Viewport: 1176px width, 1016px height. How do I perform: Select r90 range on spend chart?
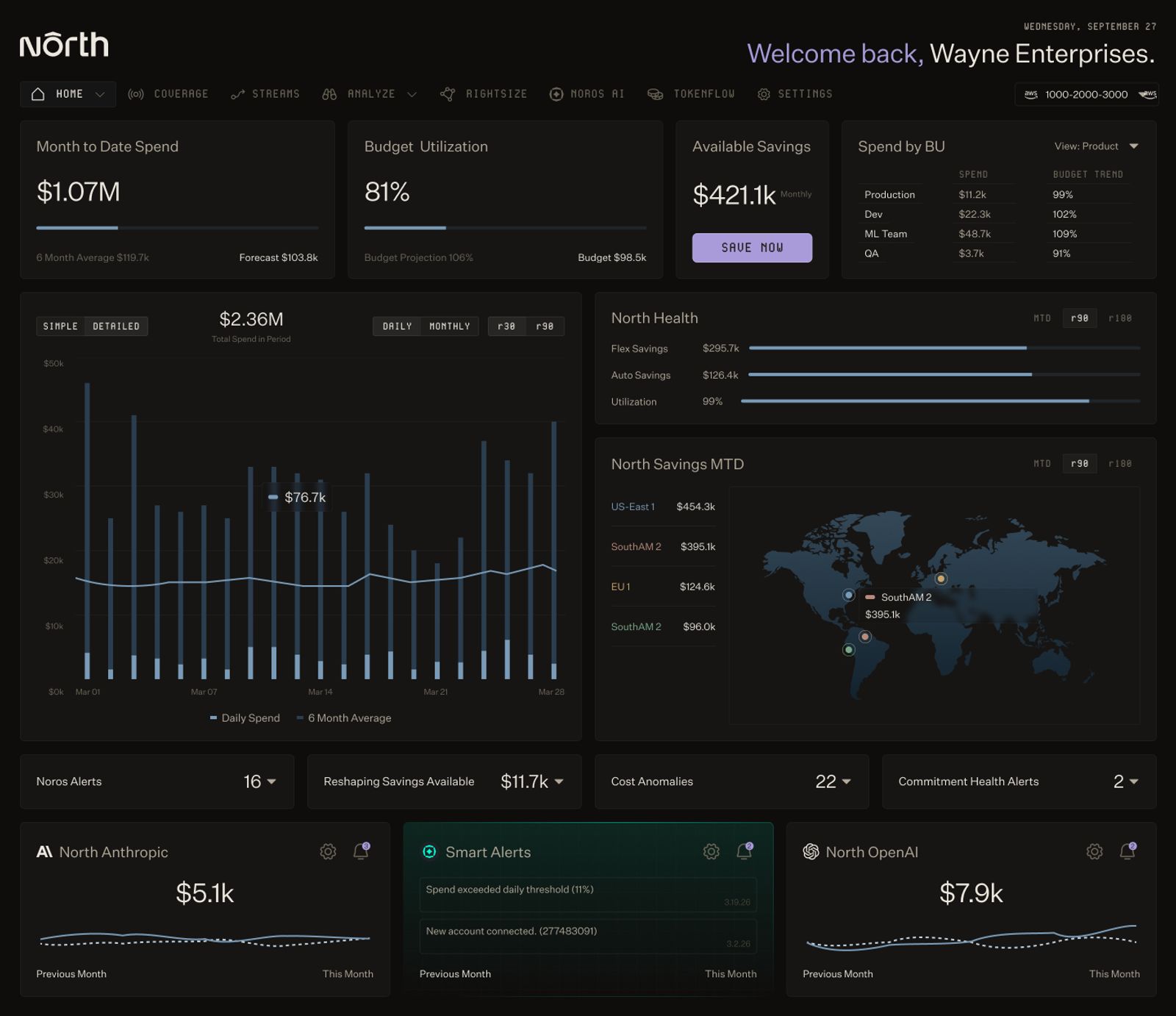coord(545,326)
